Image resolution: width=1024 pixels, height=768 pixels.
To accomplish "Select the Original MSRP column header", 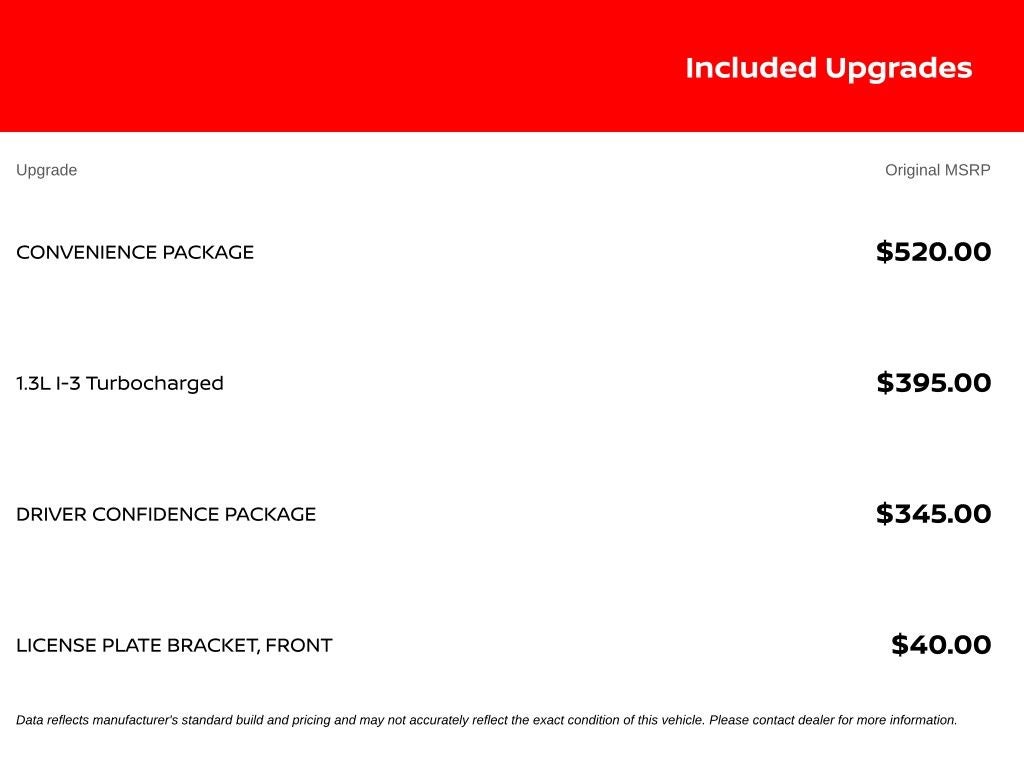I will (937, 170).
